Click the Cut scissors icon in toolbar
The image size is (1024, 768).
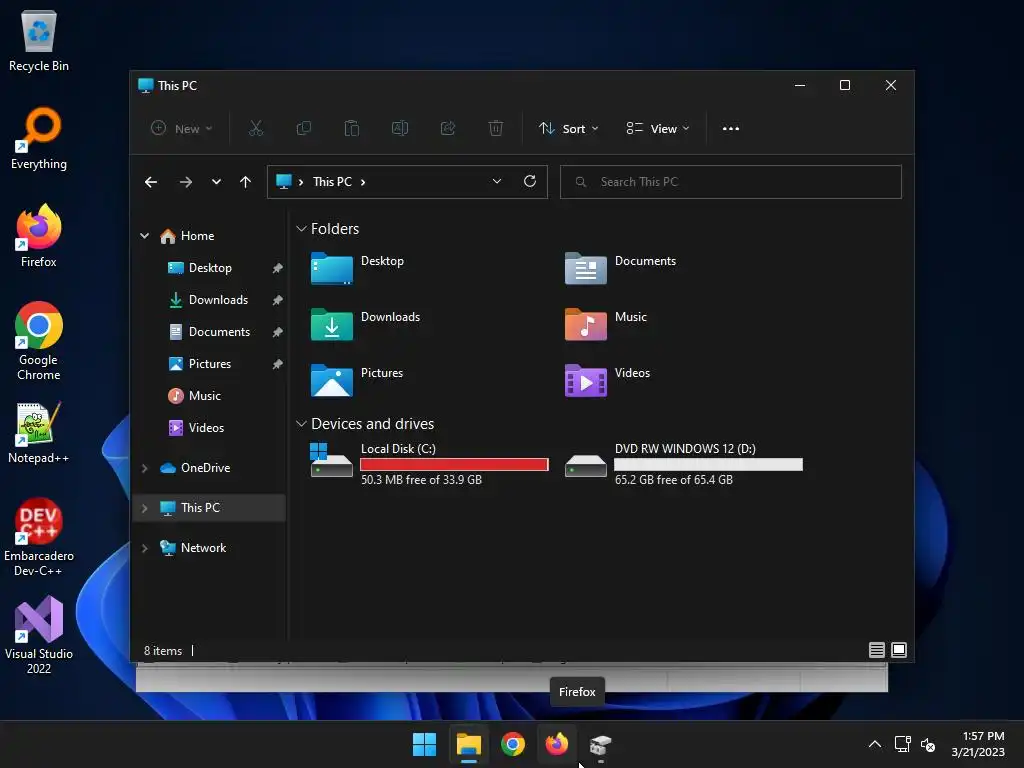pyautogui.click(x=255, y=129)
